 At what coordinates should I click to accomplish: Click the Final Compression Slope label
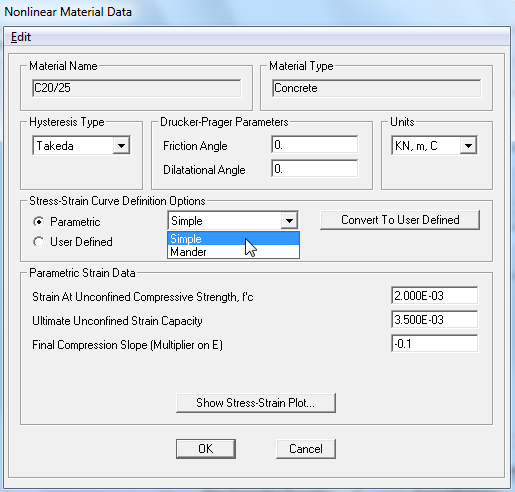point(127,345)
